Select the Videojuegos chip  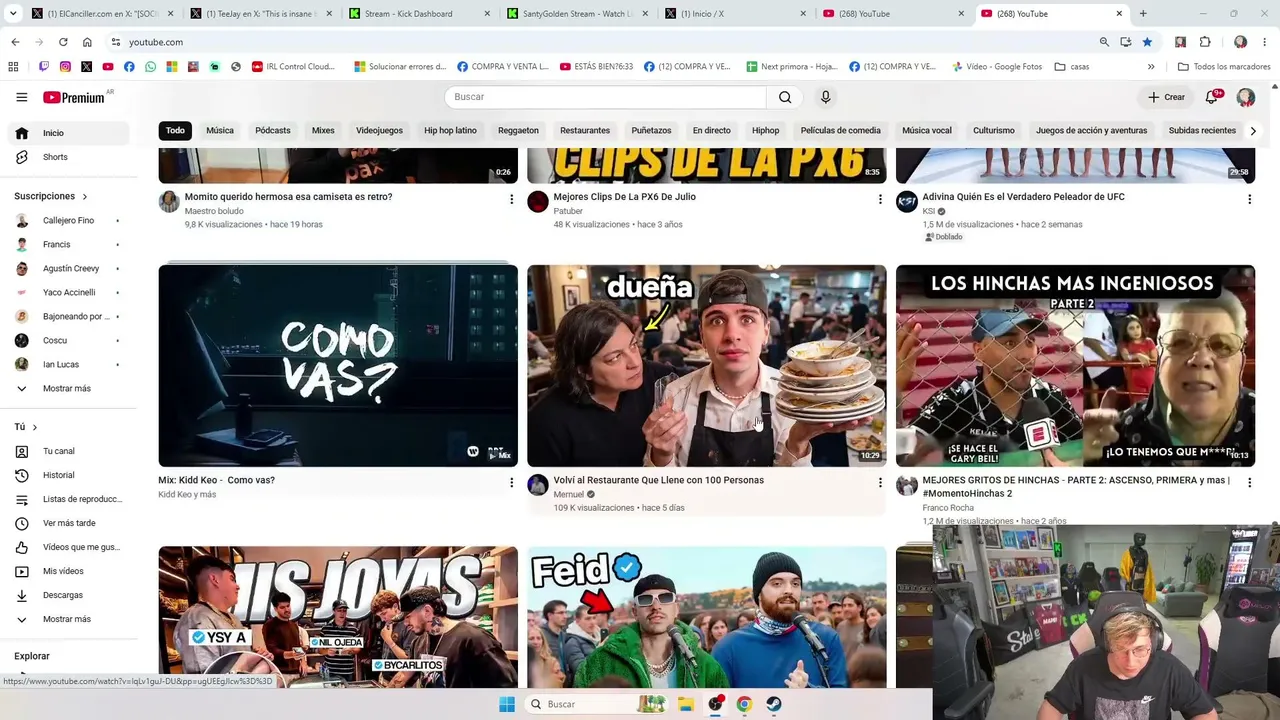(379, 130)
